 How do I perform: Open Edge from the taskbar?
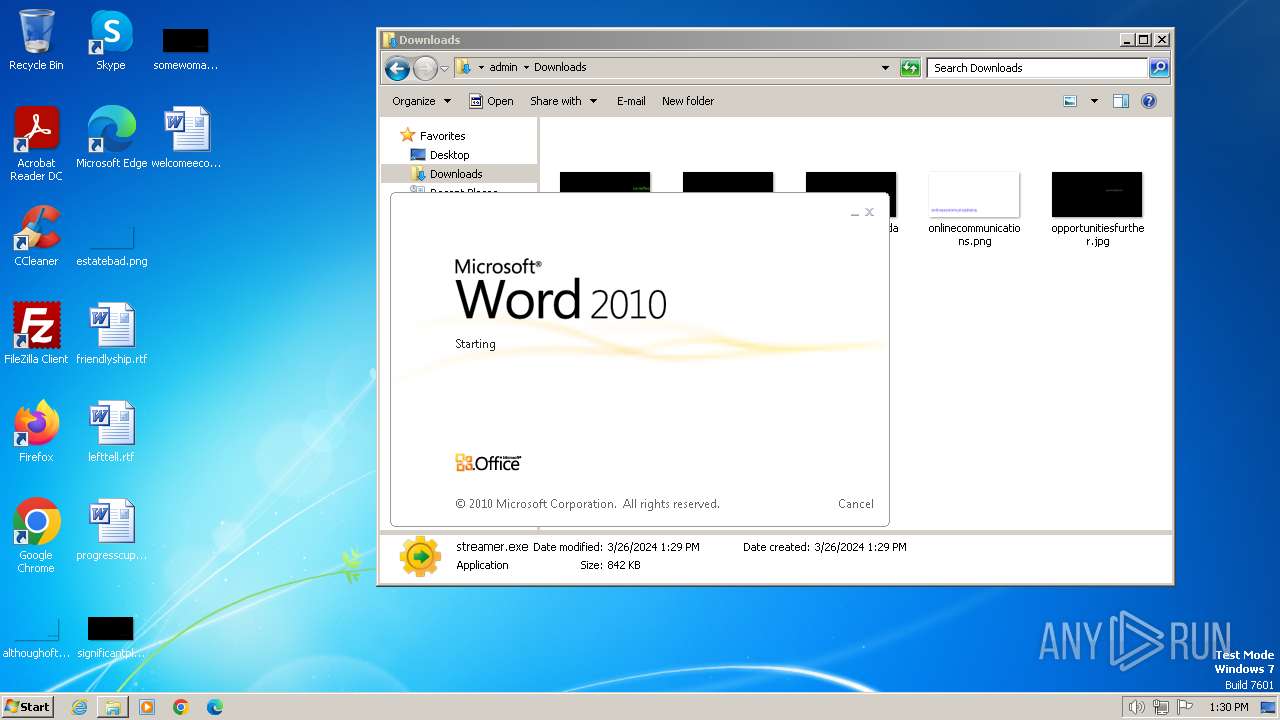[215, 707]
